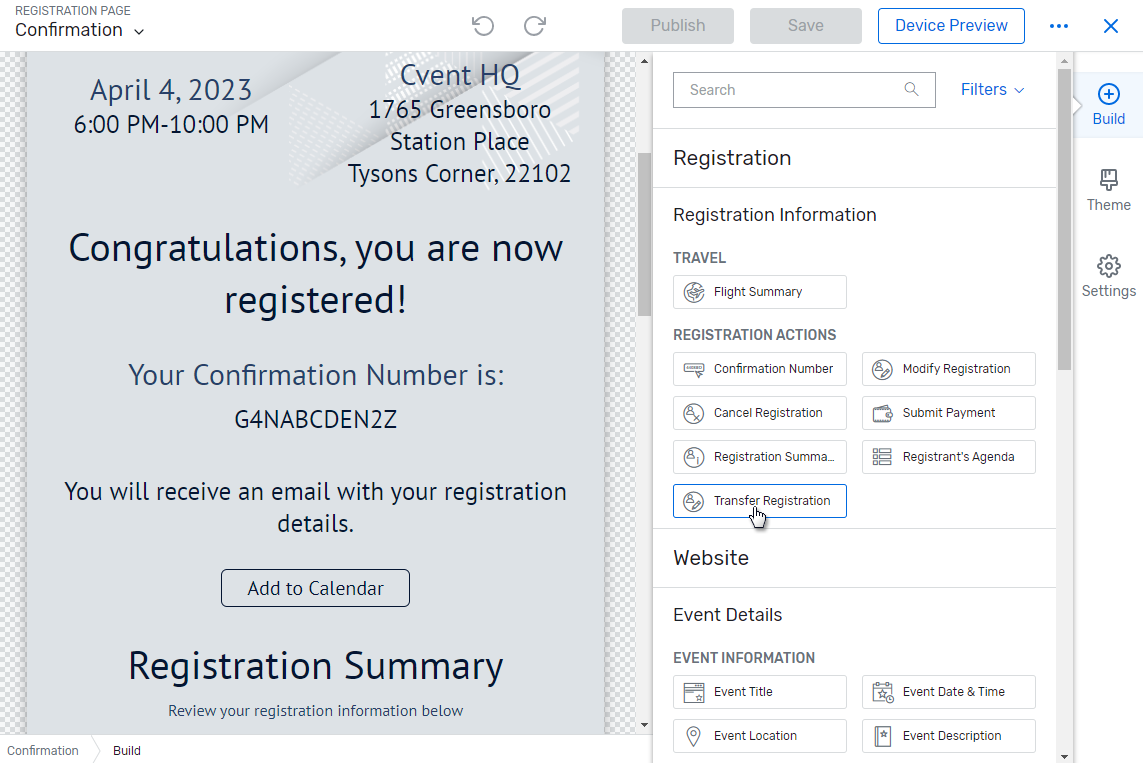Open the Confirmation breadcrumb link

43,750
